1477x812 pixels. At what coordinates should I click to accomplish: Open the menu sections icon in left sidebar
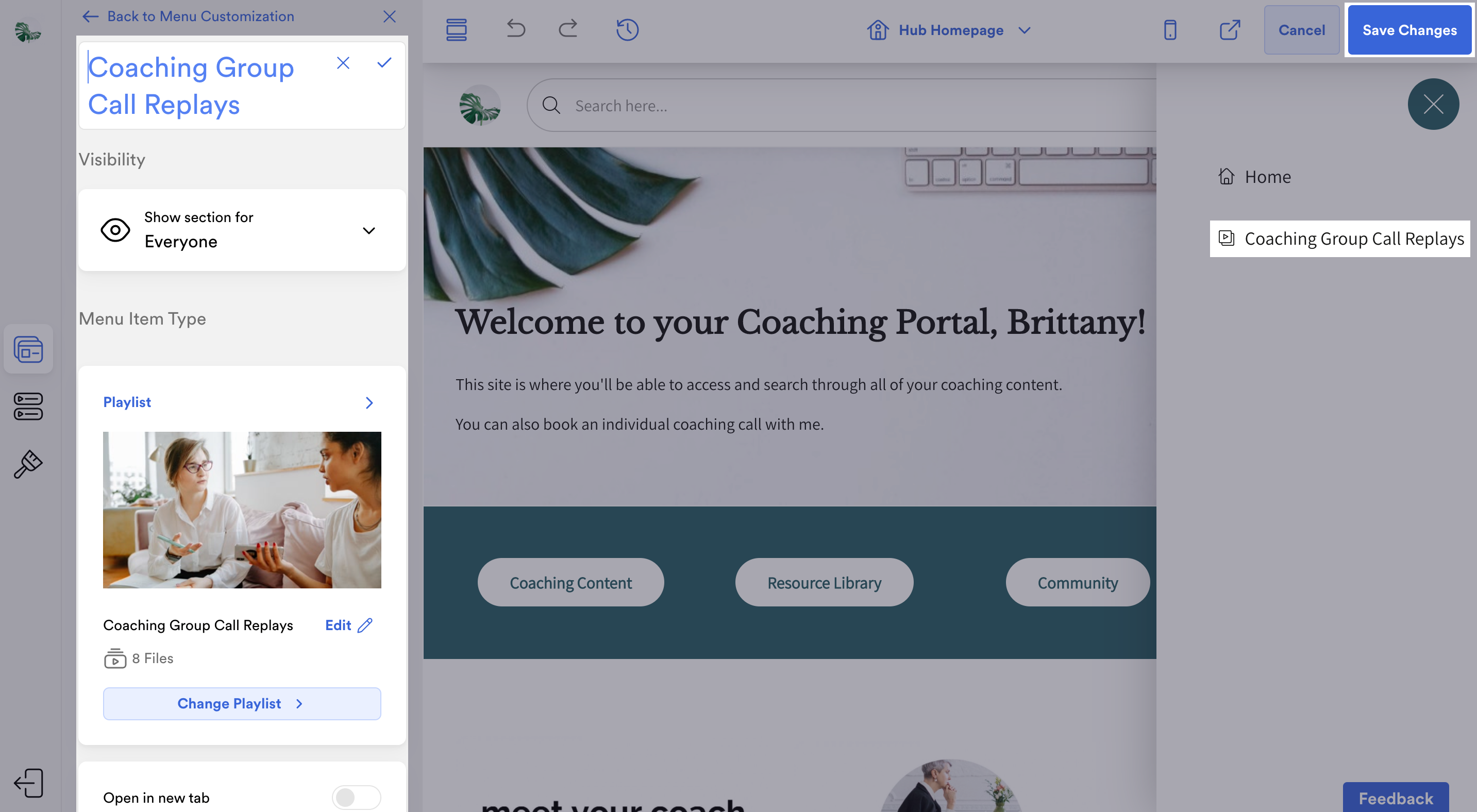(28, 407)
